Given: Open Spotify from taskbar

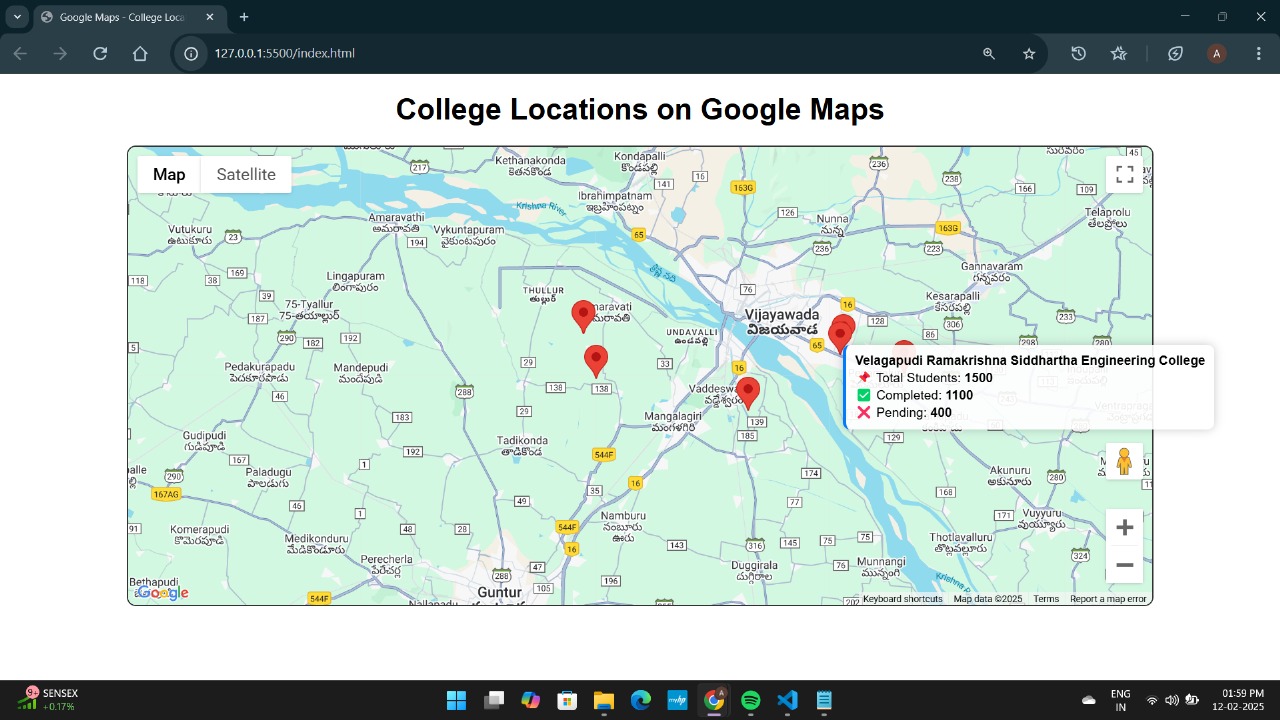Looking at the screenshot, I should pyautogui.click(x=751, y=700).
